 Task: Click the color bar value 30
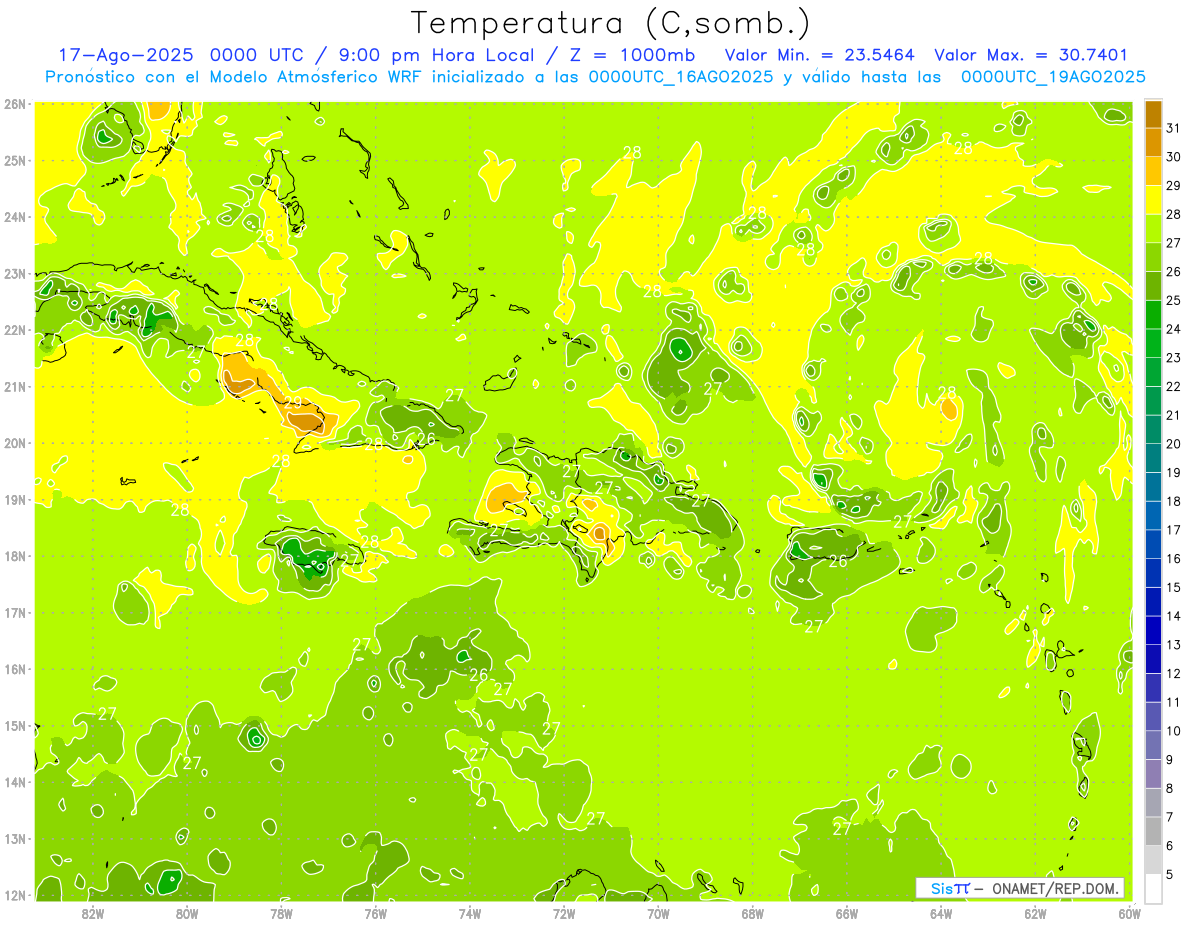(x=1174, y=157)
